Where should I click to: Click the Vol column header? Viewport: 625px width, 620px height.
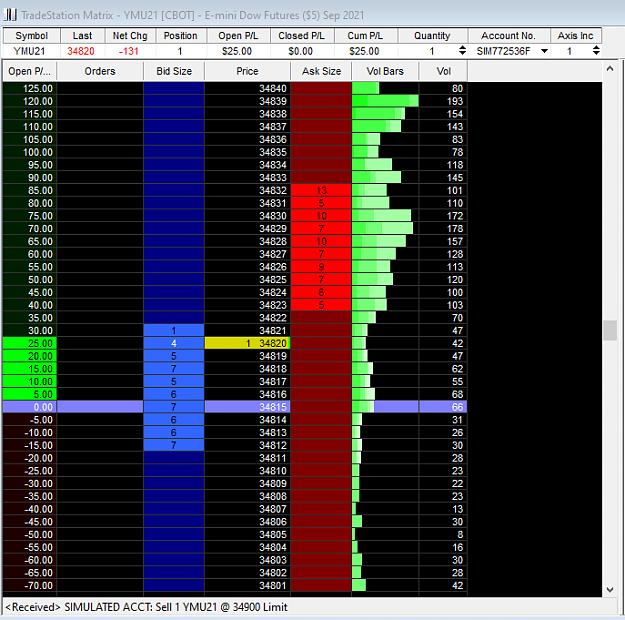(x=443, y=71)
